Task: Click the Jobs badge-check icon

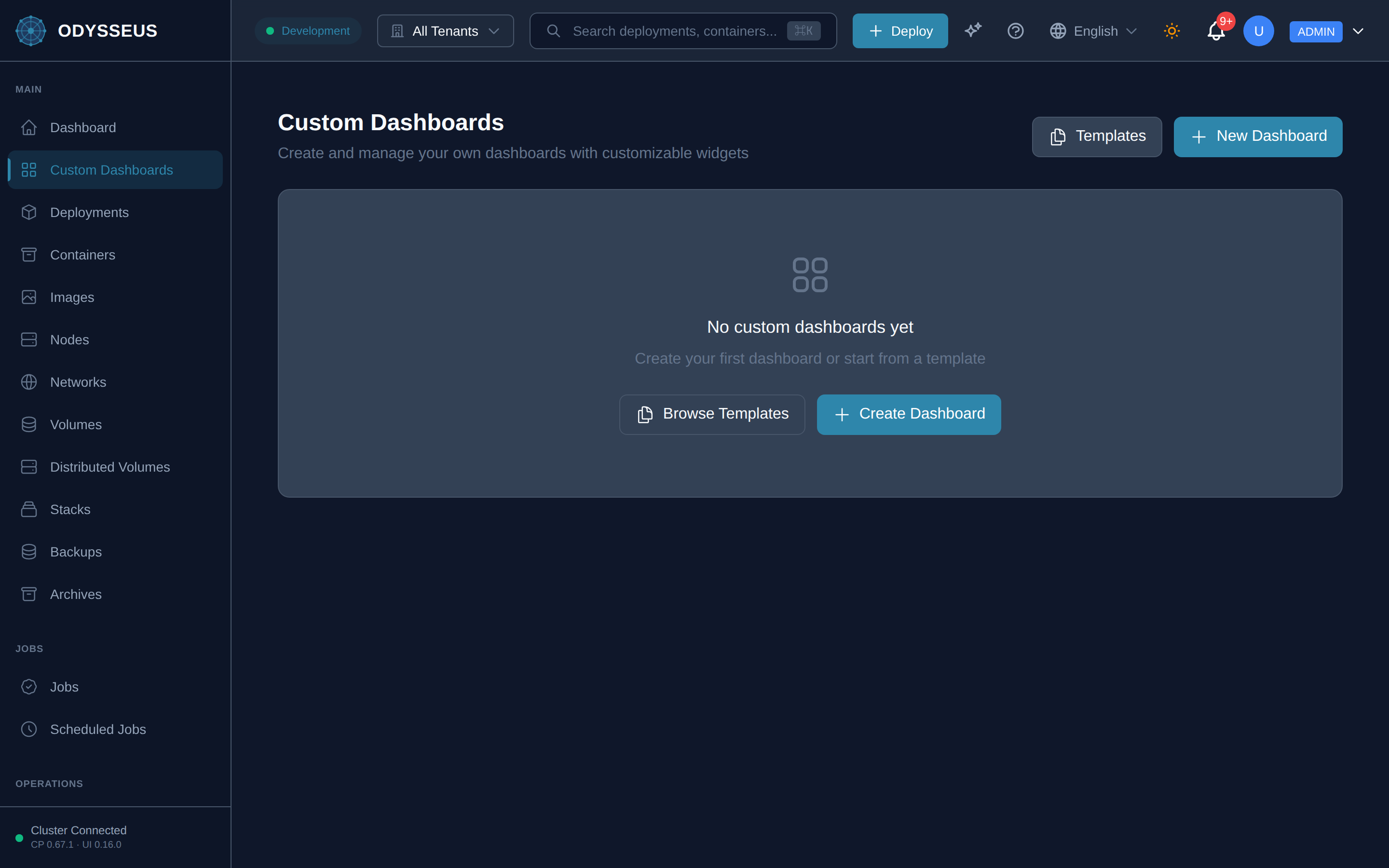Action: pyautogui.click(x=29, y=687)
